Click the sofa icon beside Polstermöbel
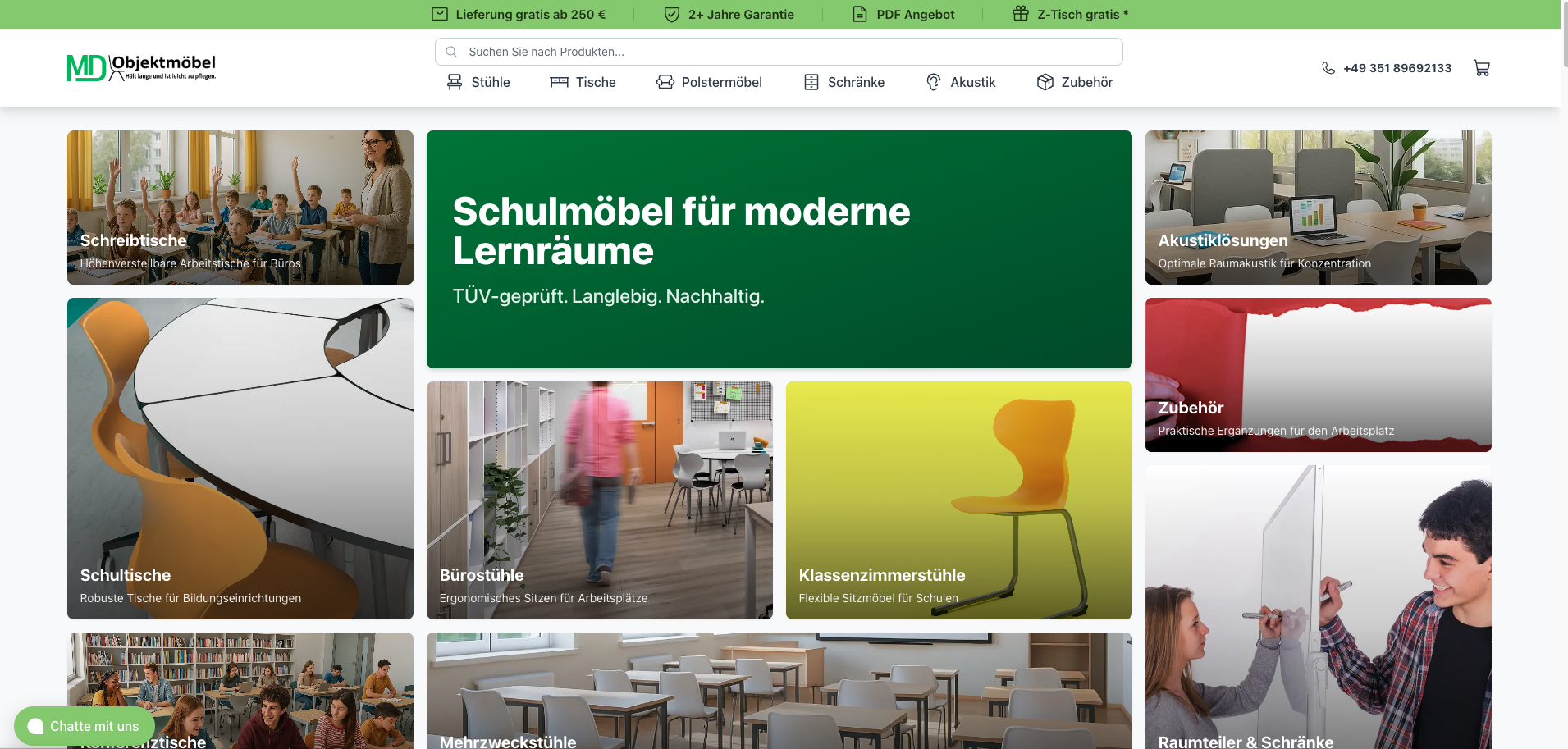The height and width of the screenshot is (749, 1568). click(665, 82)
